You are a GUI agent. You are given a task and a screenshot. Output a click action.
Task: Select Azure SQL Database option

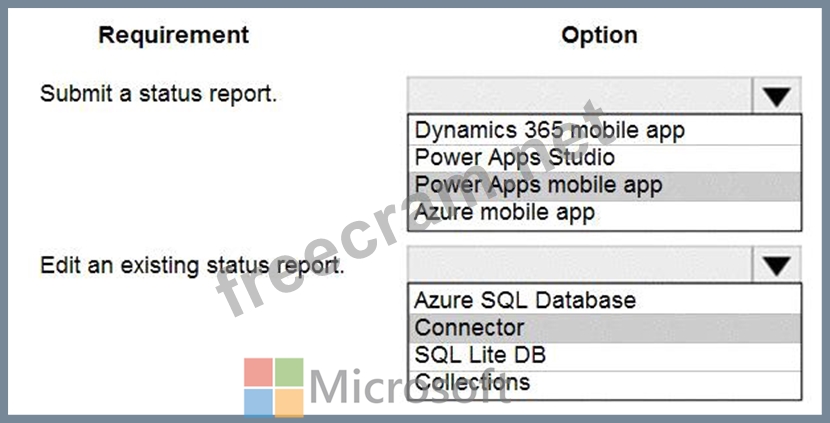click(605, 300)
